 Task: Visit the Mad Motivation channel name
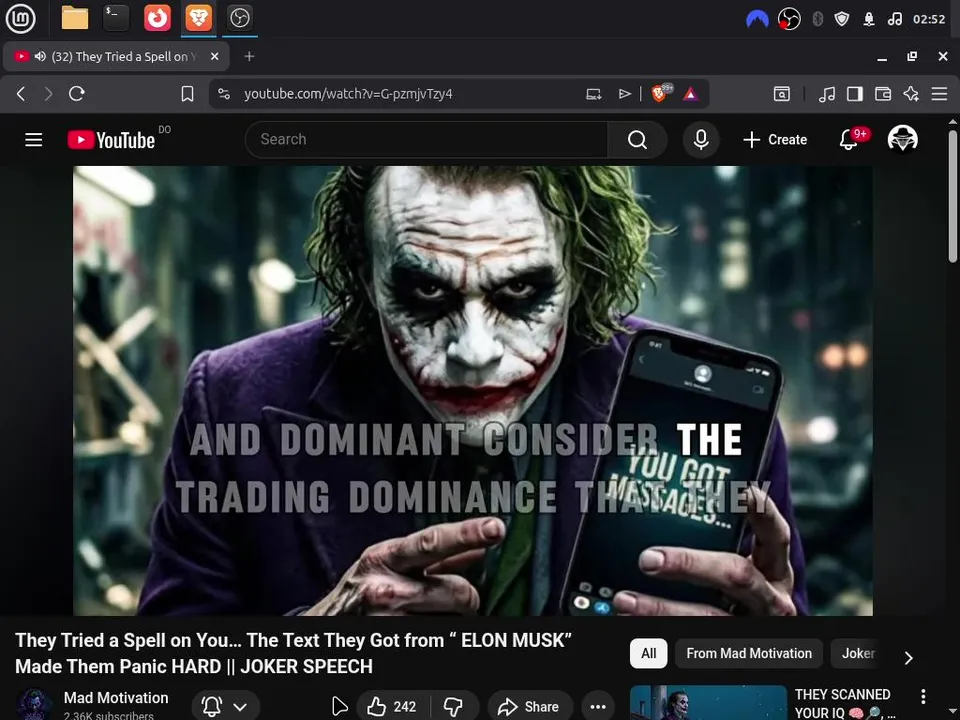[116, 698]
